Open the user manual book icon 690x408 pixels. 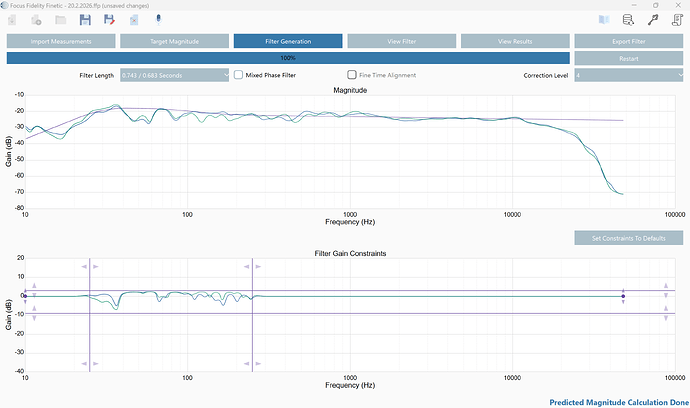(x=604, y=20)
